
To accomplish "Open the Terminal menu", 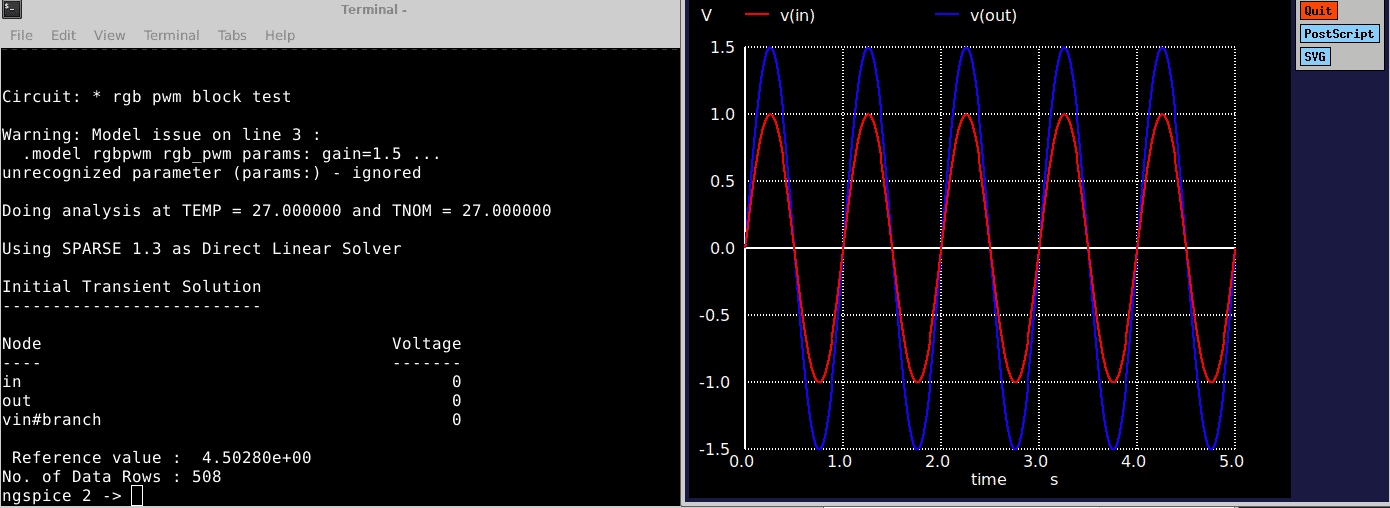I will tap(172, 35).
